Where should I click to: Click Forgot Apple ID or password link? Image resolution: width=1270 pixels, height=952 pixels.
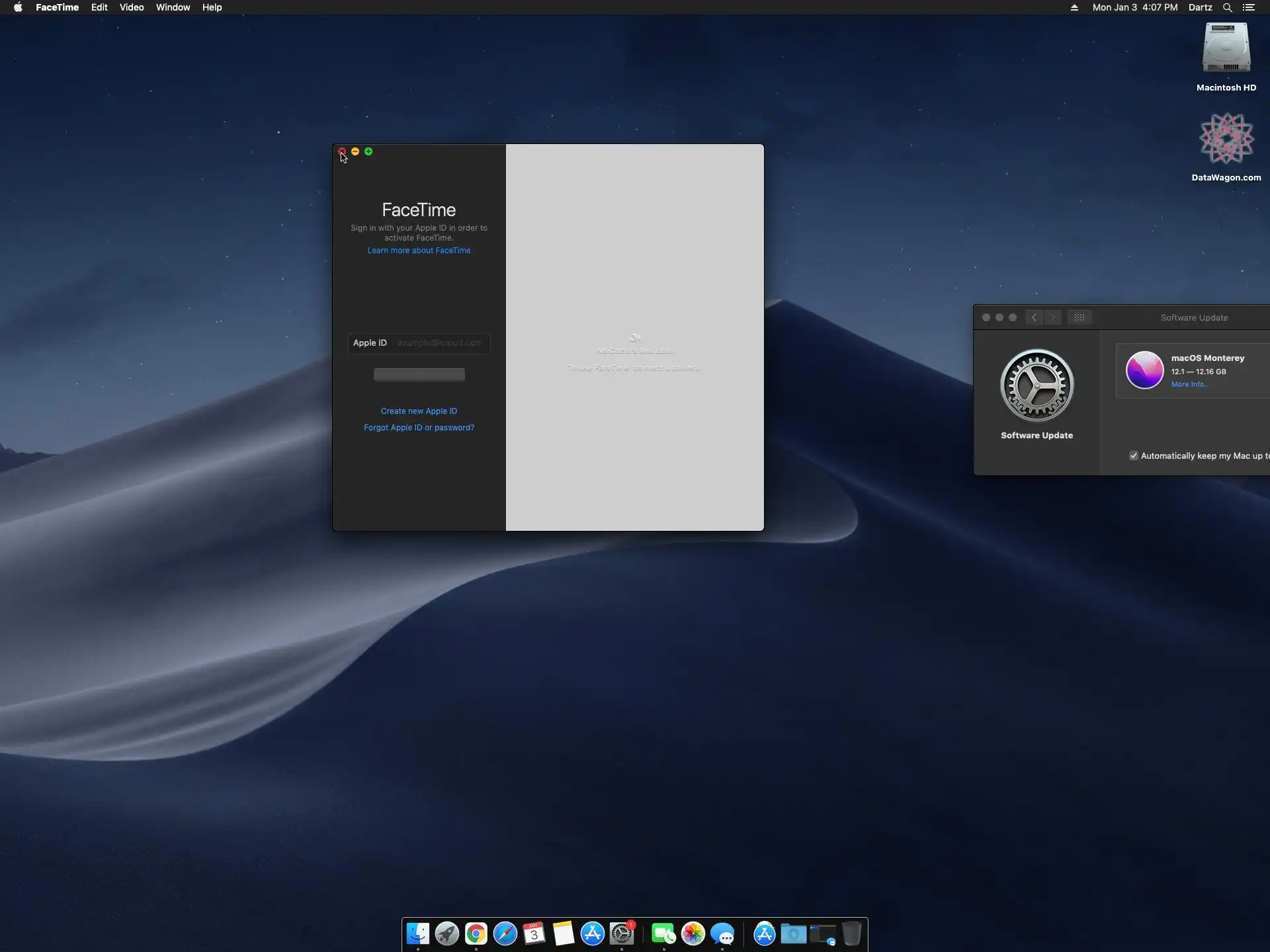[419, 428]
